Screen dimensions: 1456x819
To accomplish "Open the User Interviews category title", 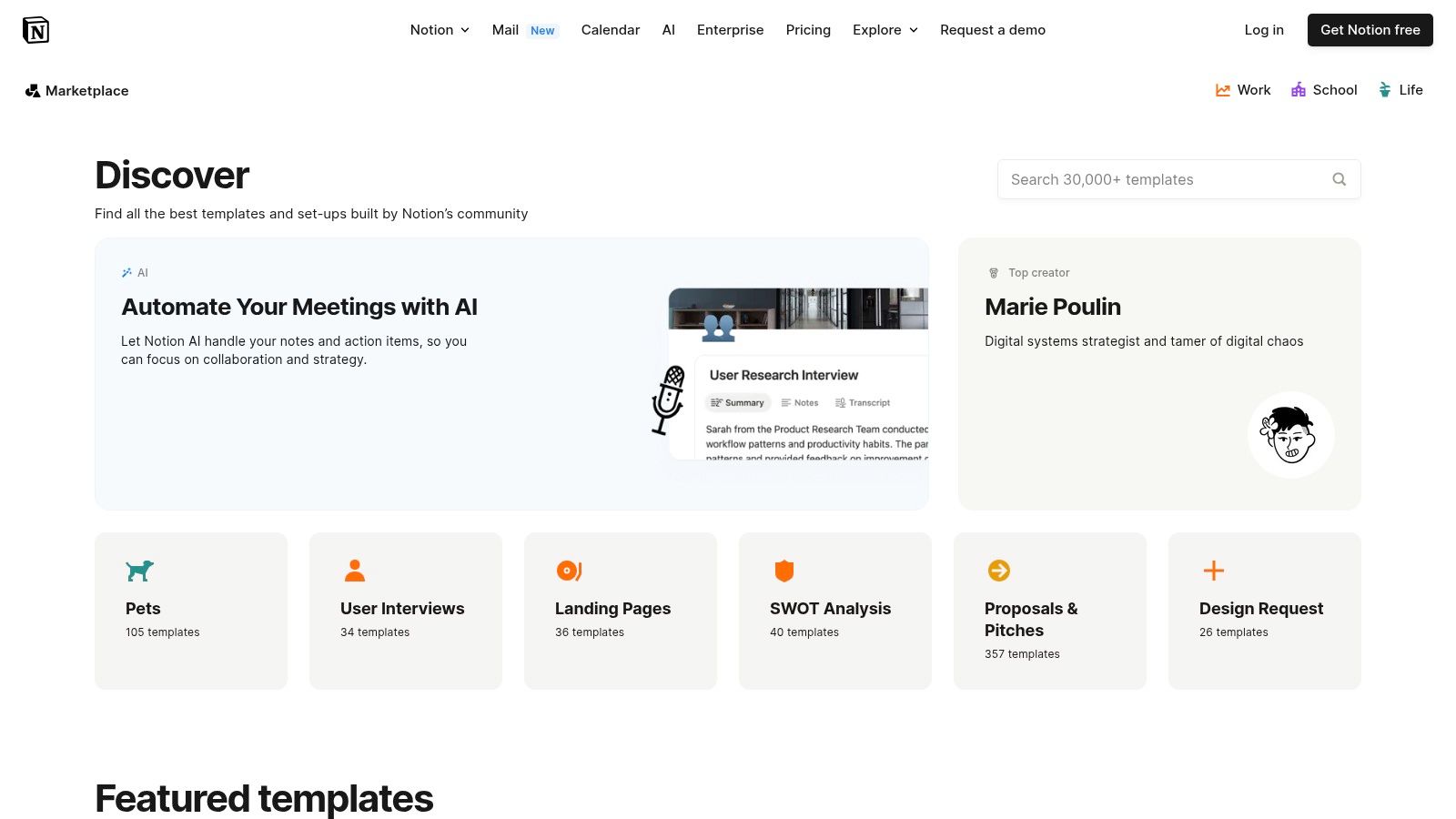I will click(402, 609).
